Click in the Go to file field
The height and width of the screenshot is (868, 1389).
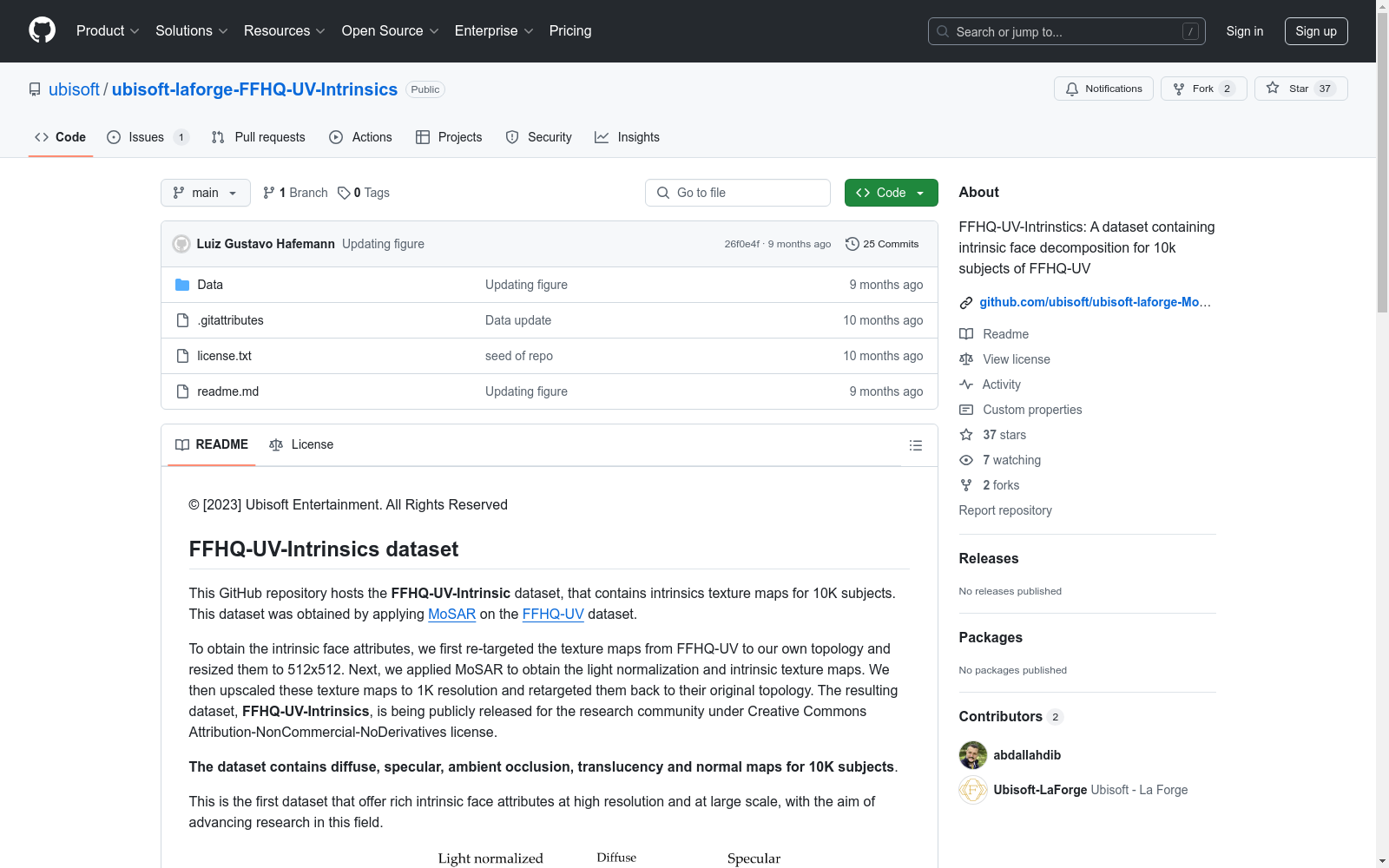pyautogui.click(x=738, y=193)
